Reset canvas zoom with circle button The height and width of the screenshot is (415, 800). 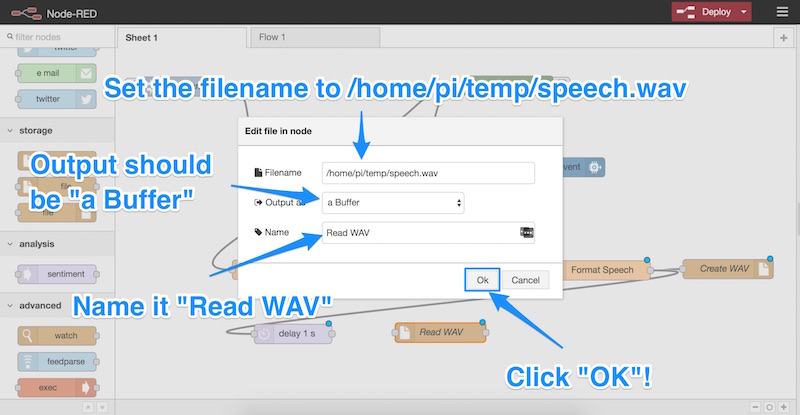click(x=769, y=407)
